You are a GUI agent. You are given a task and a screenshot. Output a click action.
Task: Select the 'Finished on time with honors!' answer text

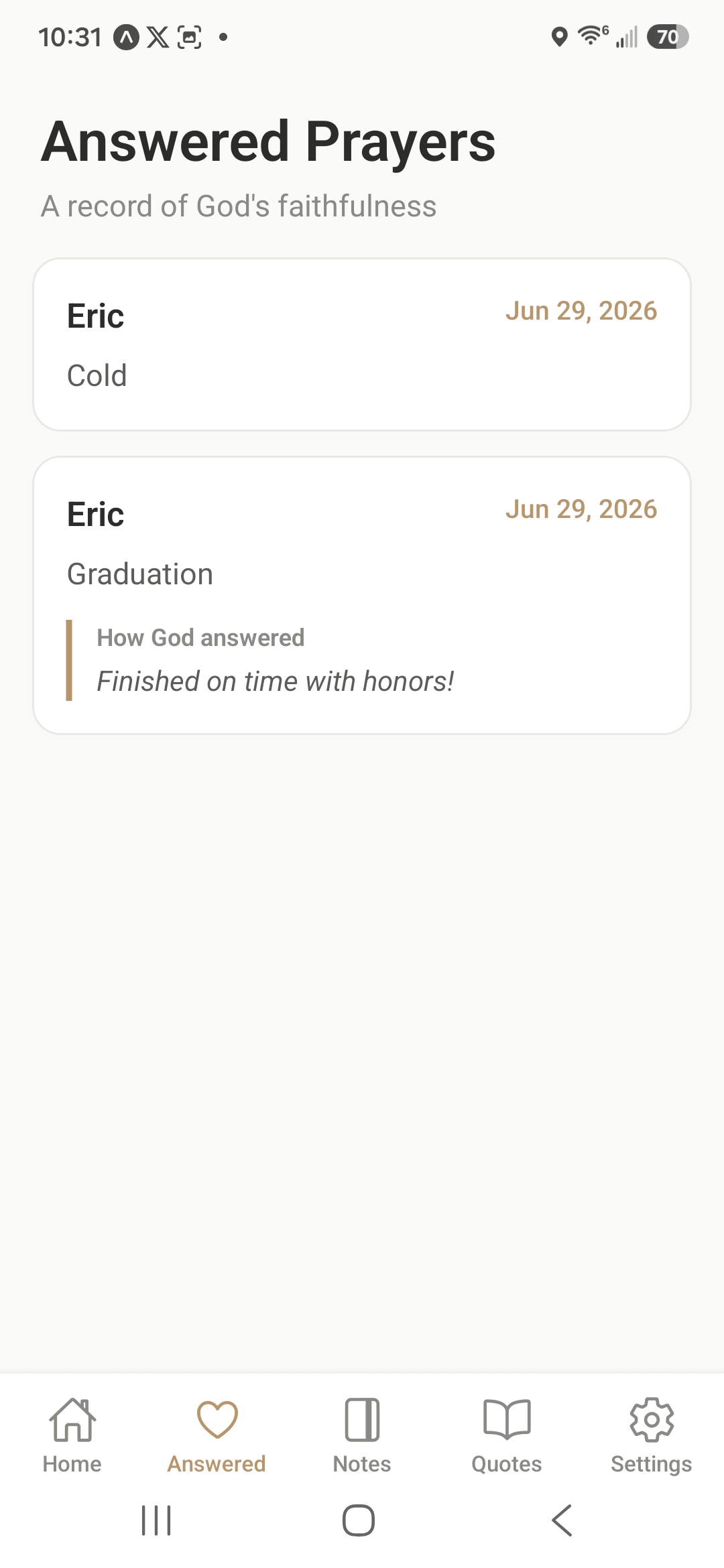[x=276, y=681]
